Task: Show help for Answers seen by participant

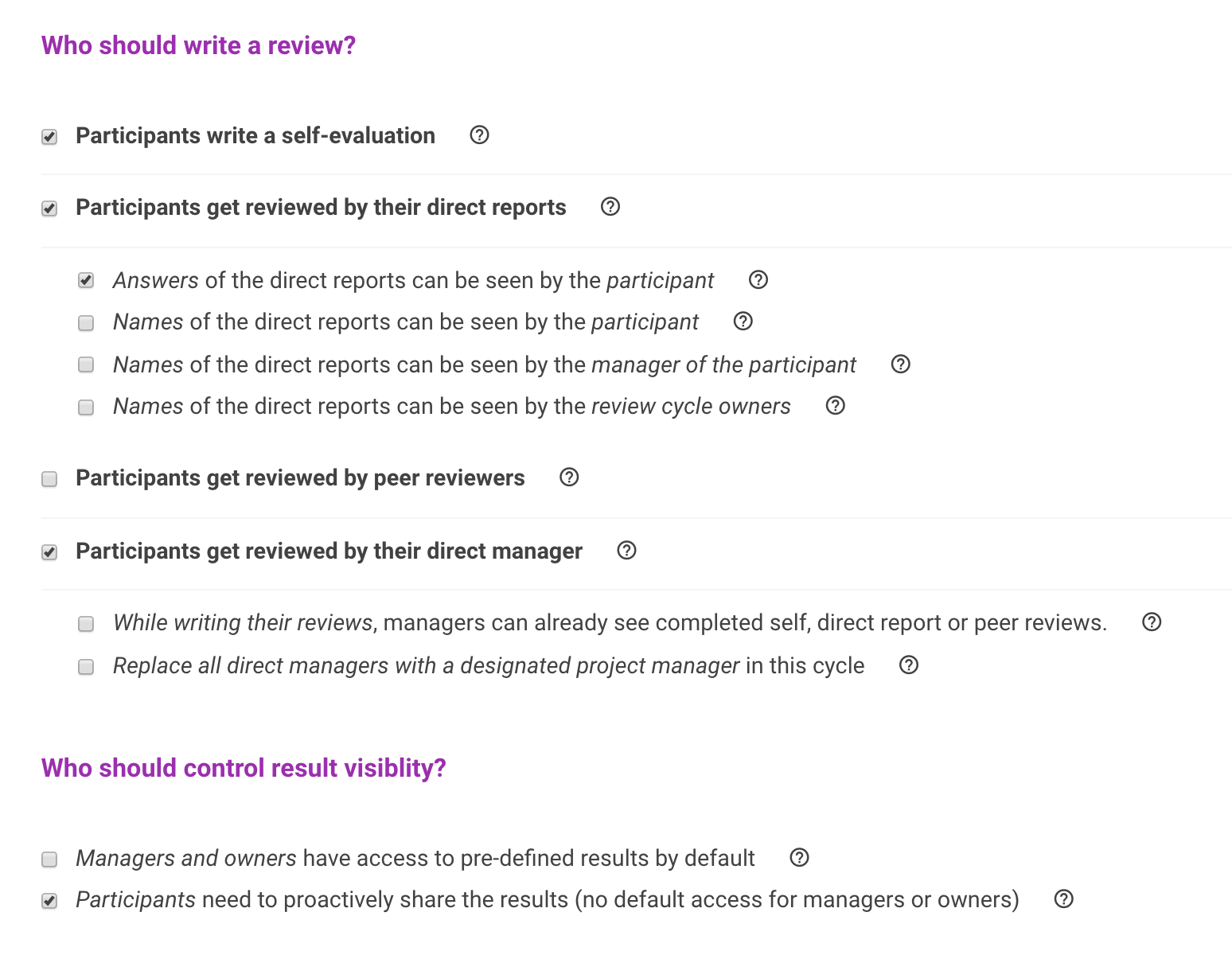Action: click(758, 280)
